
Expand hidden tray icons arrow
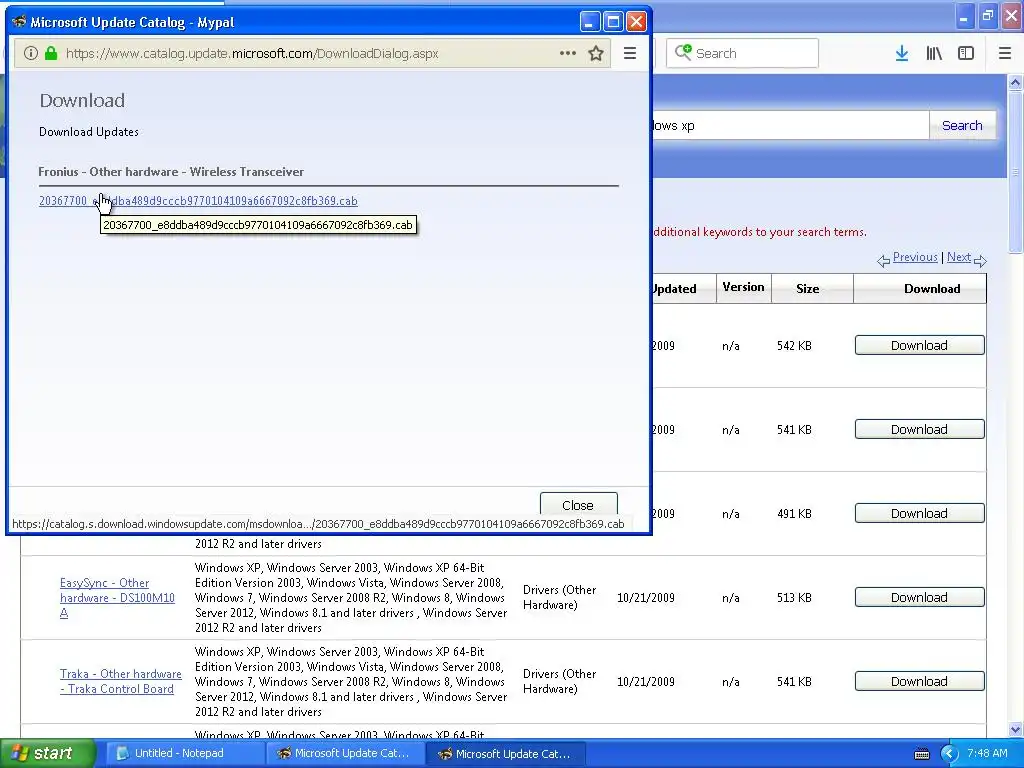(x=949, y=754)
